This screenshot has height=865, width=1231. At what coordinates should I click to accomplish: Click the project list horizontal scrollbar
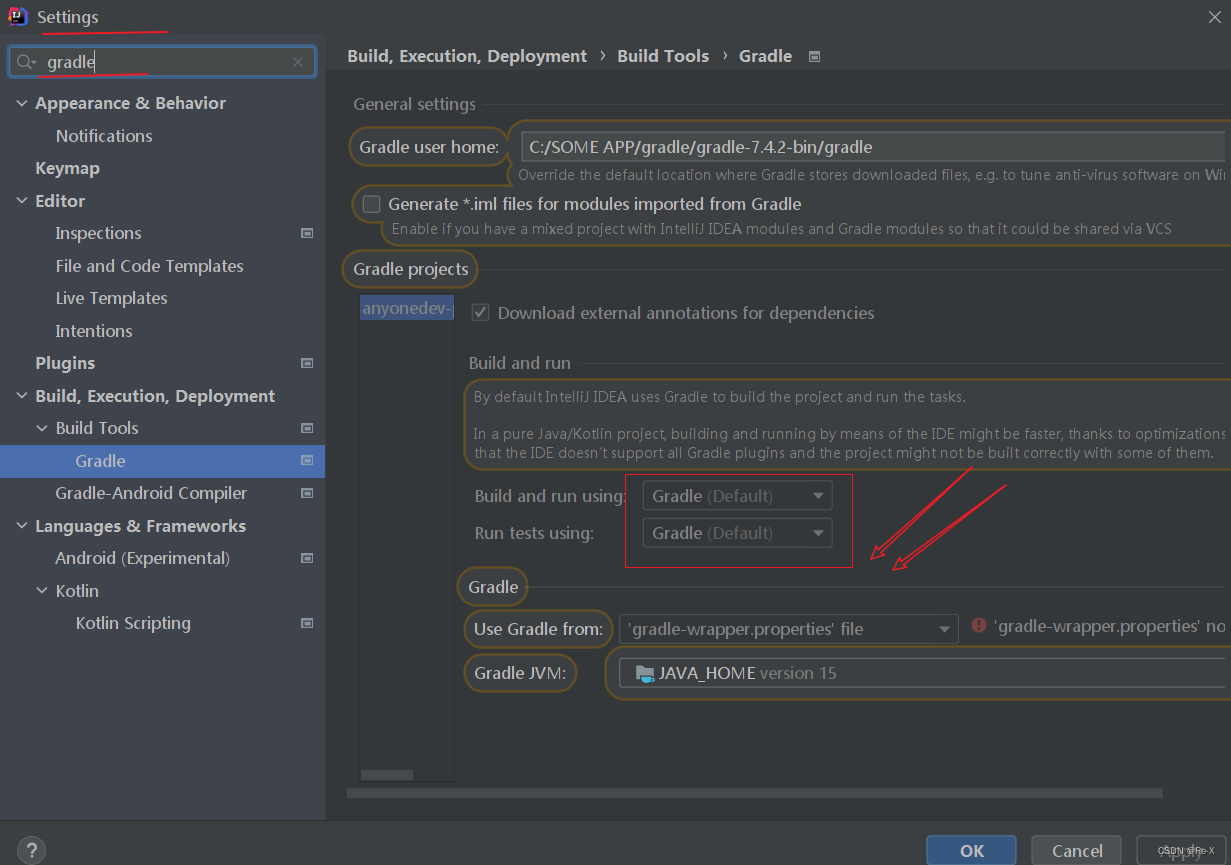click(x=386, y=774)
